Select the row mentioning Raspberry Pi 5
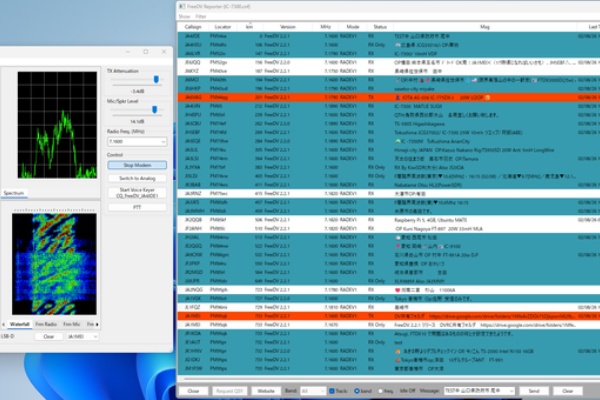Viewport: 600px width, 400px height. click(389, 220)
